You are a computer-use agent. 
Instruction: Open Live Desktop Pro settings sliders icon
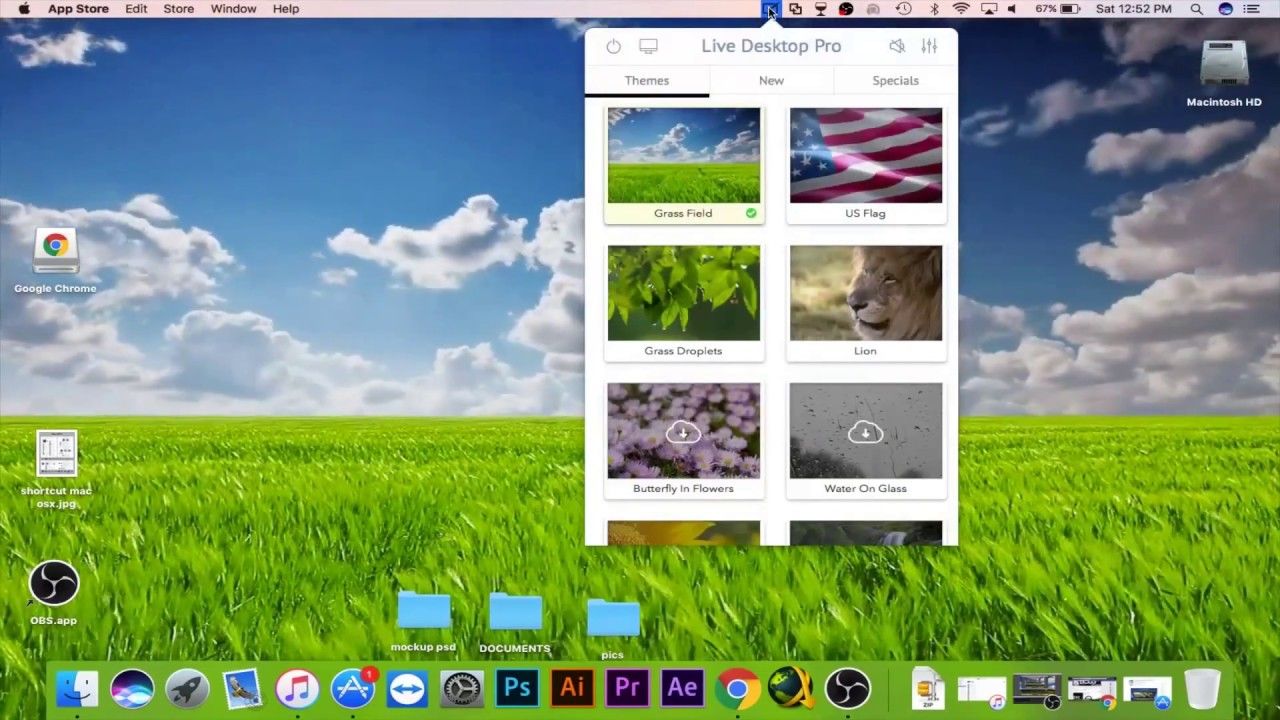pyautogui.click(x=928, y=46)
